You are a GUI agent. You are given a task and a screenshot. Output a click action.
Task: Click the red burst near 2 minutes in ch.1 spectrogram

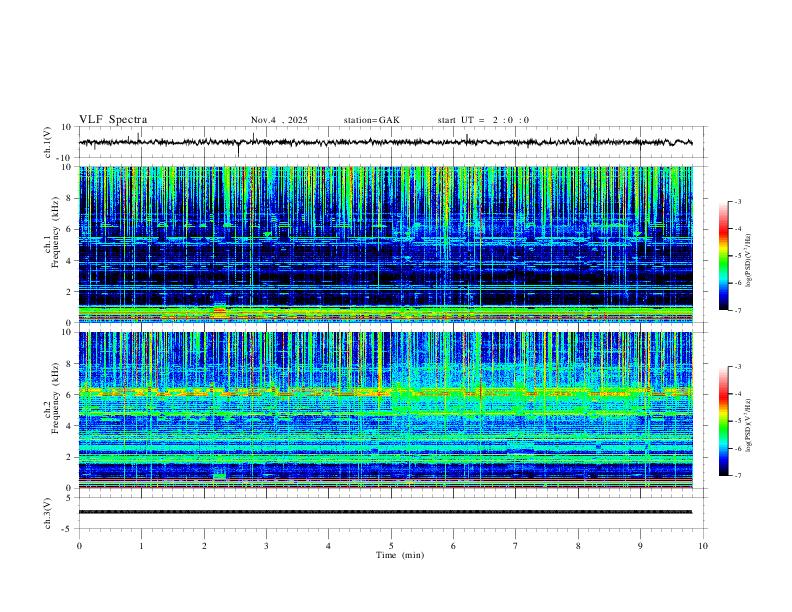point(219,312)
